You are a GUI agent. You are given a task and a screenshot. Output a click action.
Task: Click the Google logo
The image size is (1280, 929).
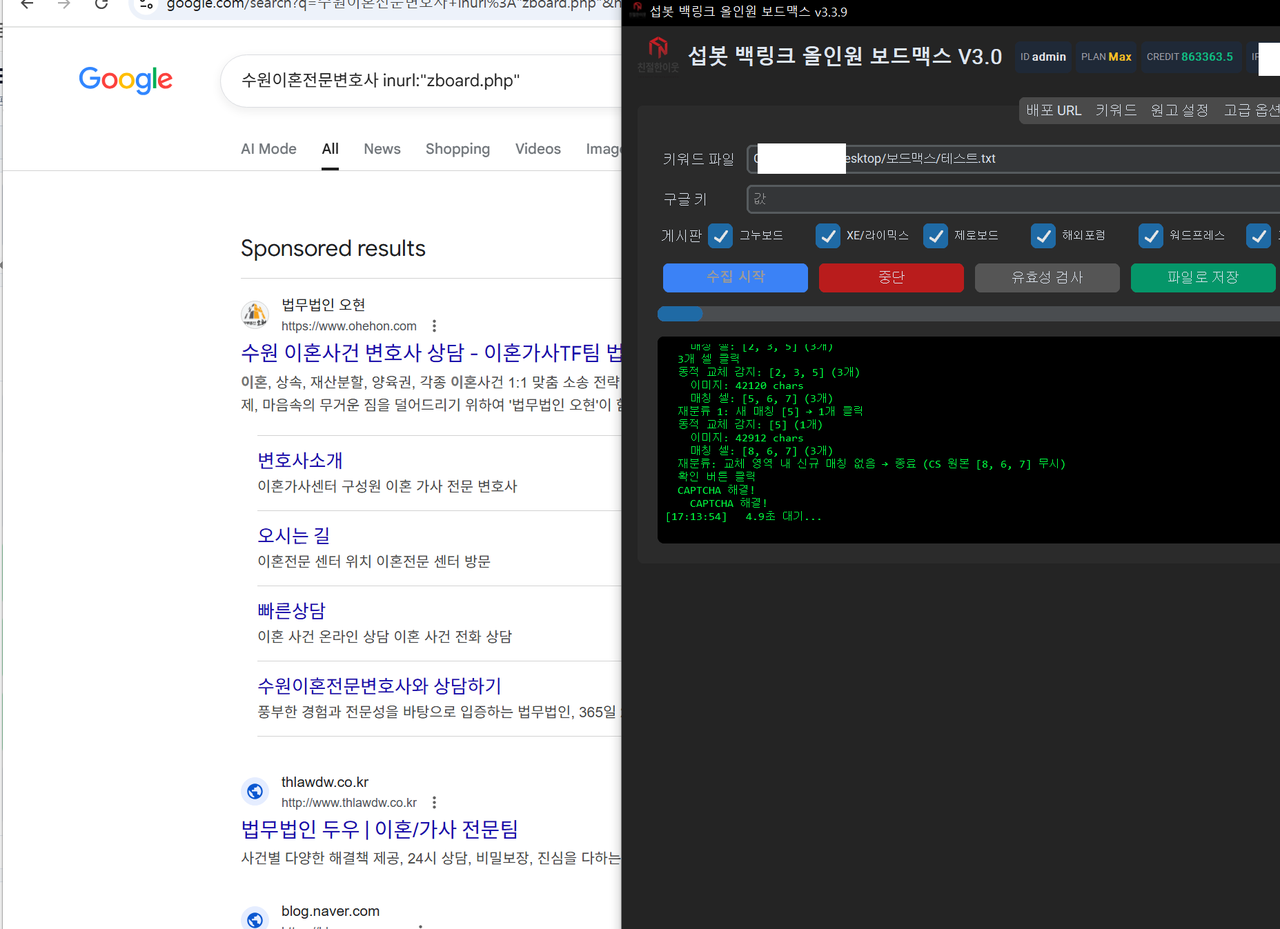(x=126, y=80)
